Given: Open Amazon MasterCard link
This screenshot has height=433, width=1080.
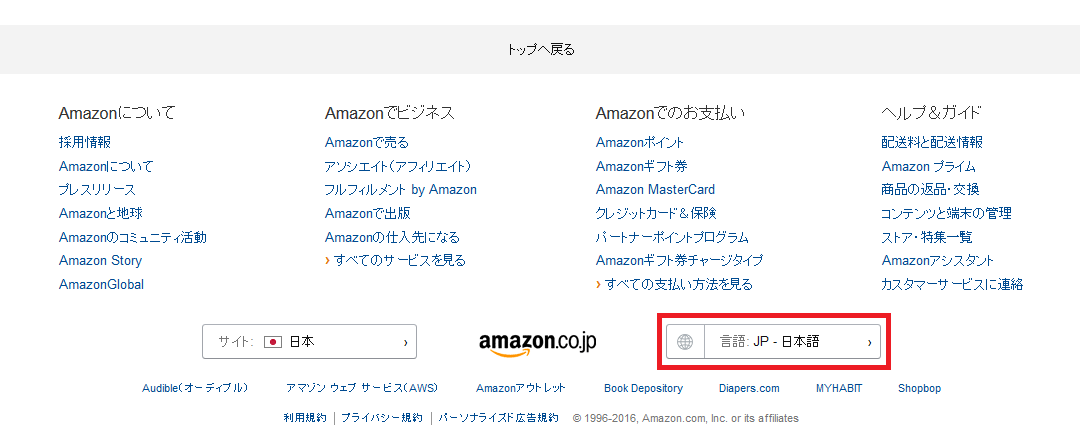Looking at the screenshot, I should click(x=655, y=190).
